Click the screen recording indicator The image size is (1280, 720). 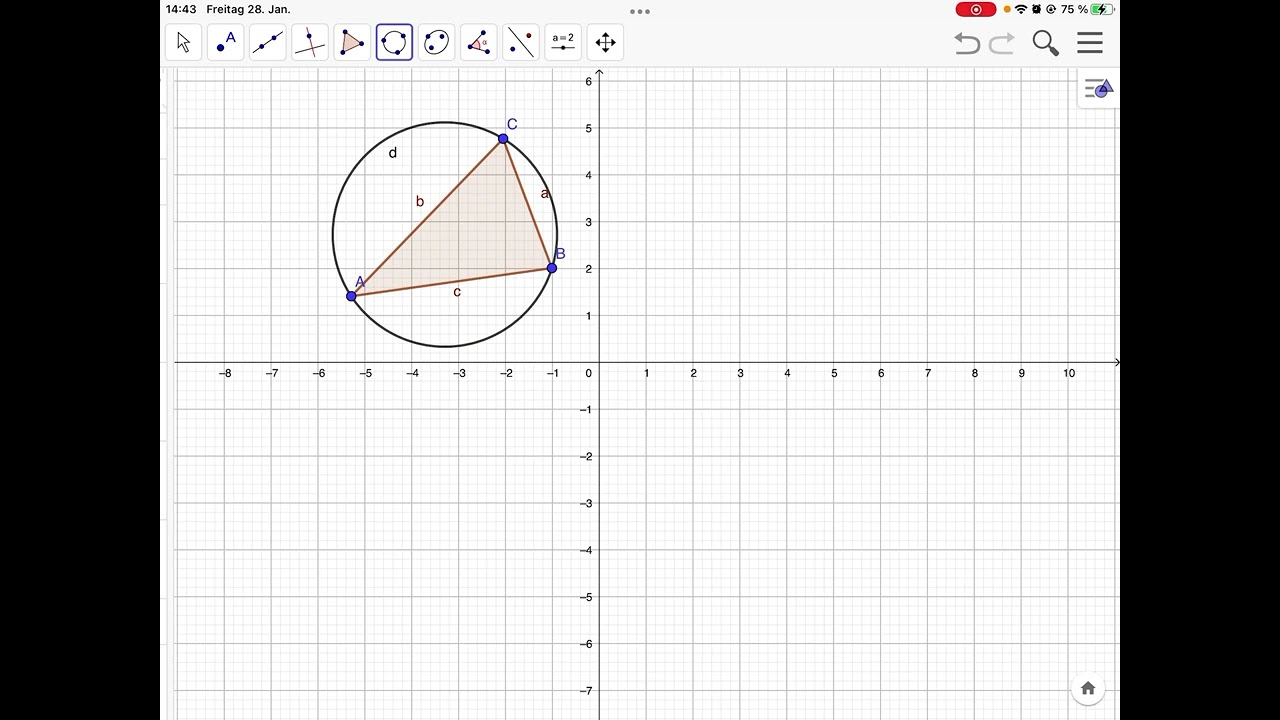(x=976, y=9)
